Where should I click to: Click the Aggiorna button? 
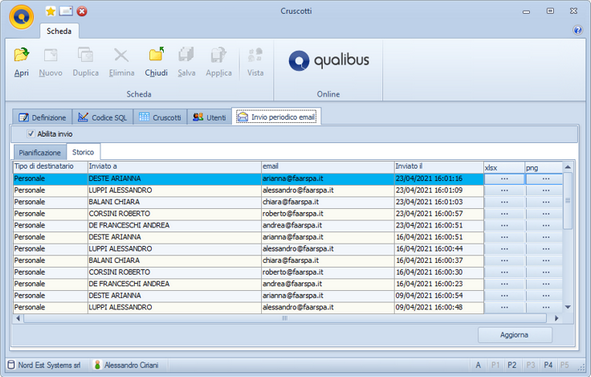(x=515, y=335)
